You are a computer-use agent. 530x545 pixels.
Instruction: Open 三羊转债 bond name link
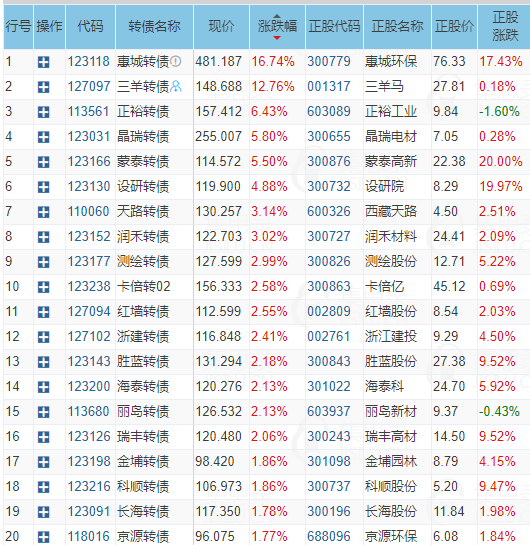pyautogui.click(x=143, y=87)
